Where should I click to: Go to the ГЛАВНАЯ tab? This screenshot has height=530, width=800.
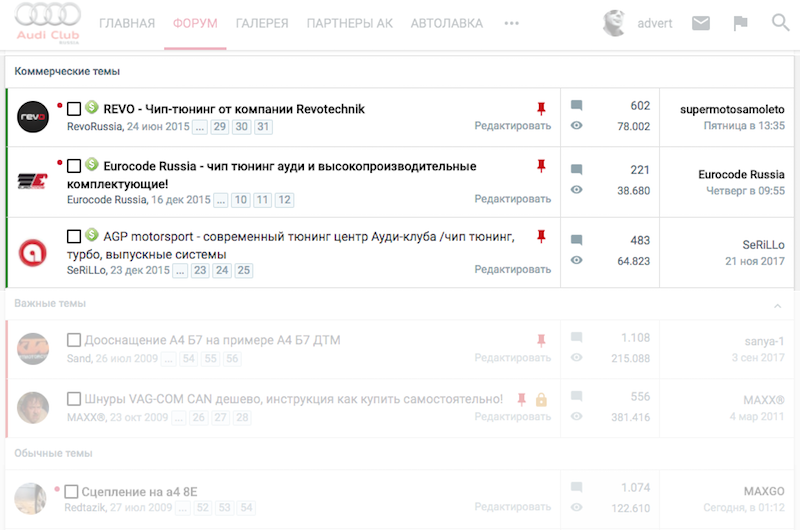127,23
